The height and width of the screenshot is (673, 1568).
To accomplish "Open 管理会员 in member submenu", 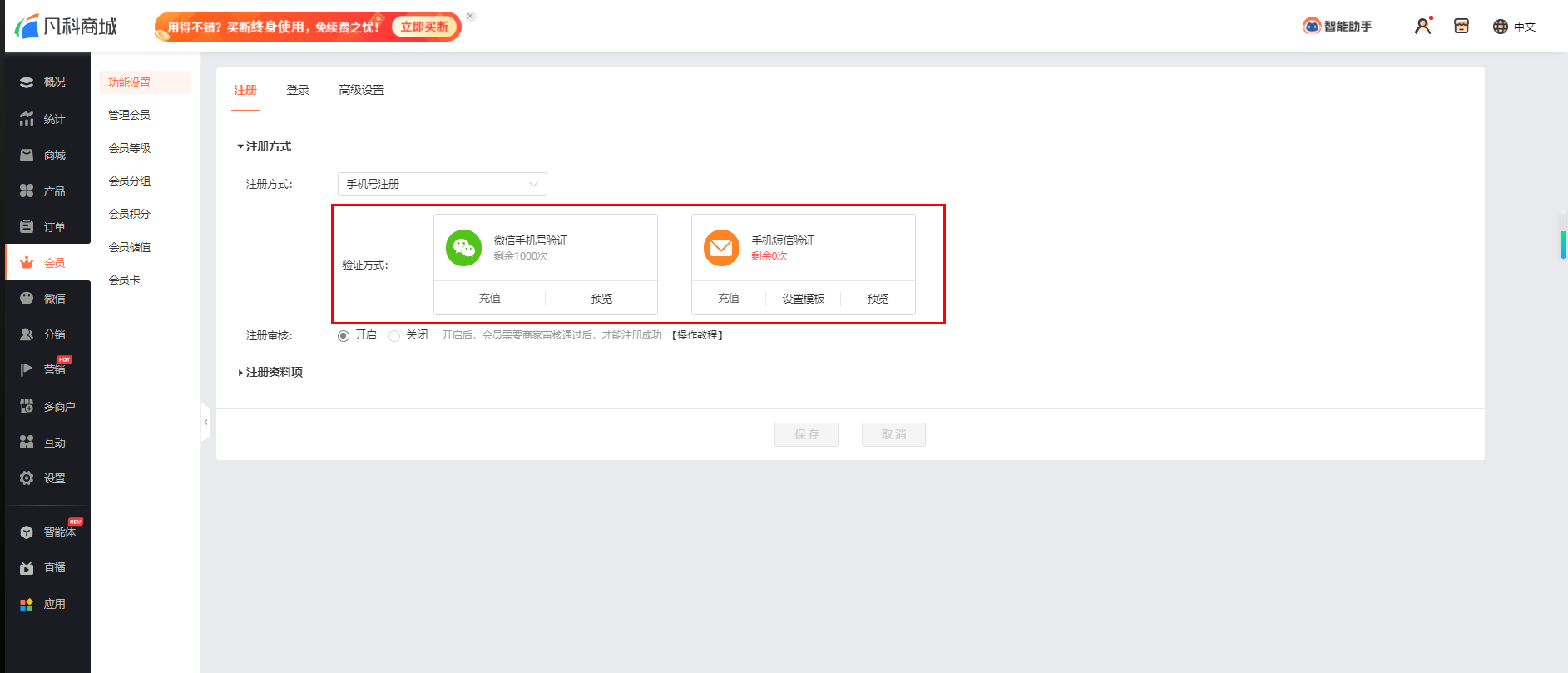I will click(x=130, y=115).
